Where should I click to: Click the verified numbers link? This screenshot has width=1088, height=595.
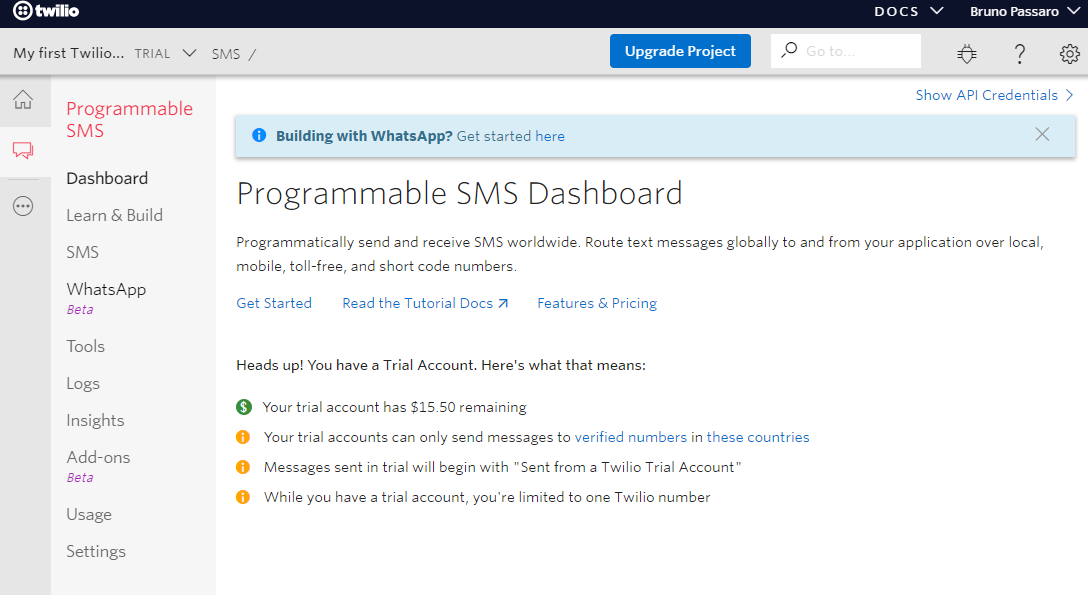click(x=631, y=437)
